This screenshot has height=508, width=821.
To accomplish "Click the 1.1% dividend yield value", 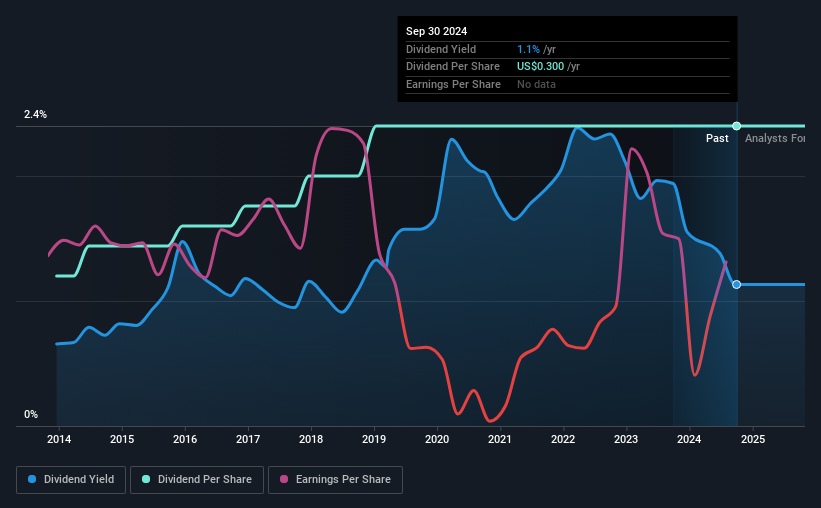I will [528, 49].
